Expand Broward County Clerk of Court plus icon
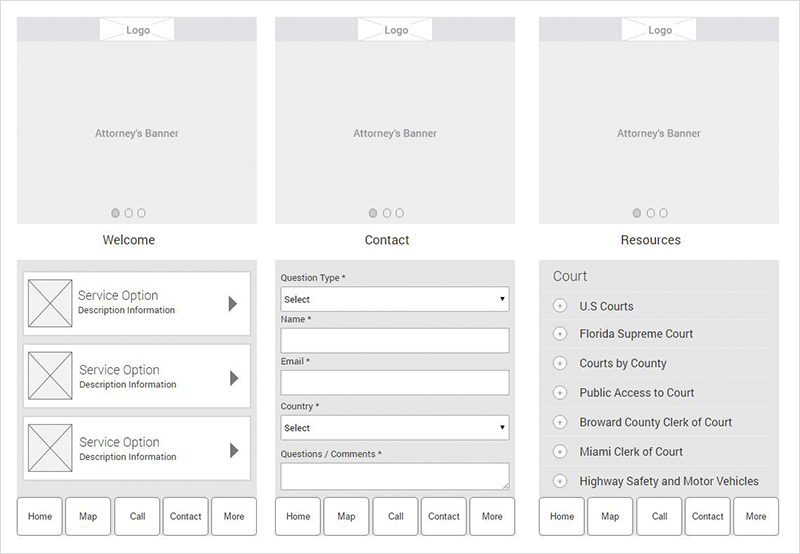The height and width of the screenshot is (554, 800). point(560,422)
